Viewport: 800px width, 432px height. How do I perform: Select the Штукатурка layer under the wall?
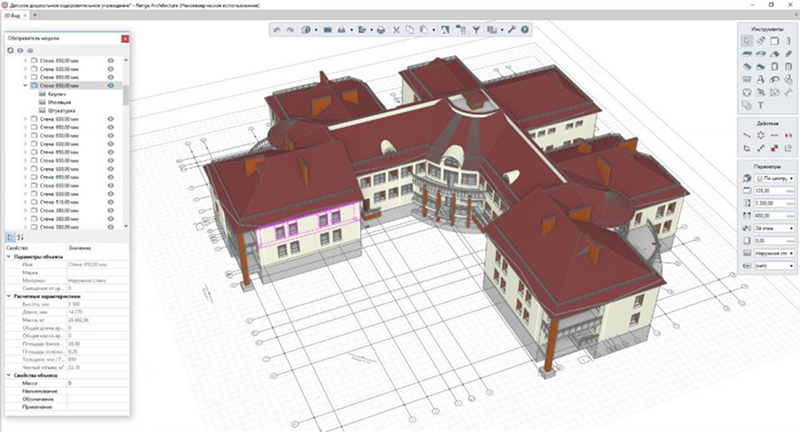pos(61,110)
